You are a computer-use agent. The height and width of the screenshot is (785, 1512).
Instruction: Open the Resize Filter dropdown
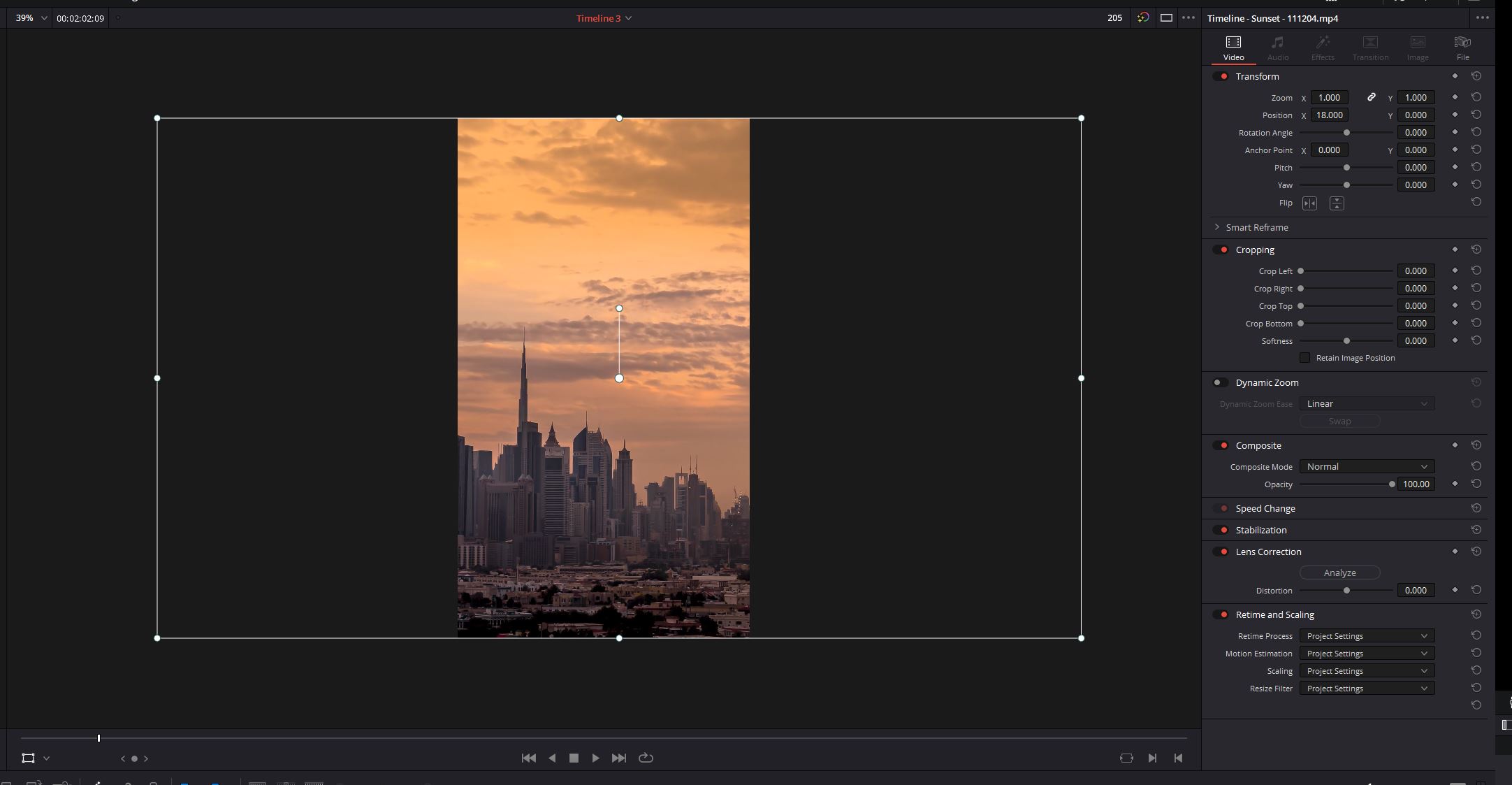tap(1367, 689)
